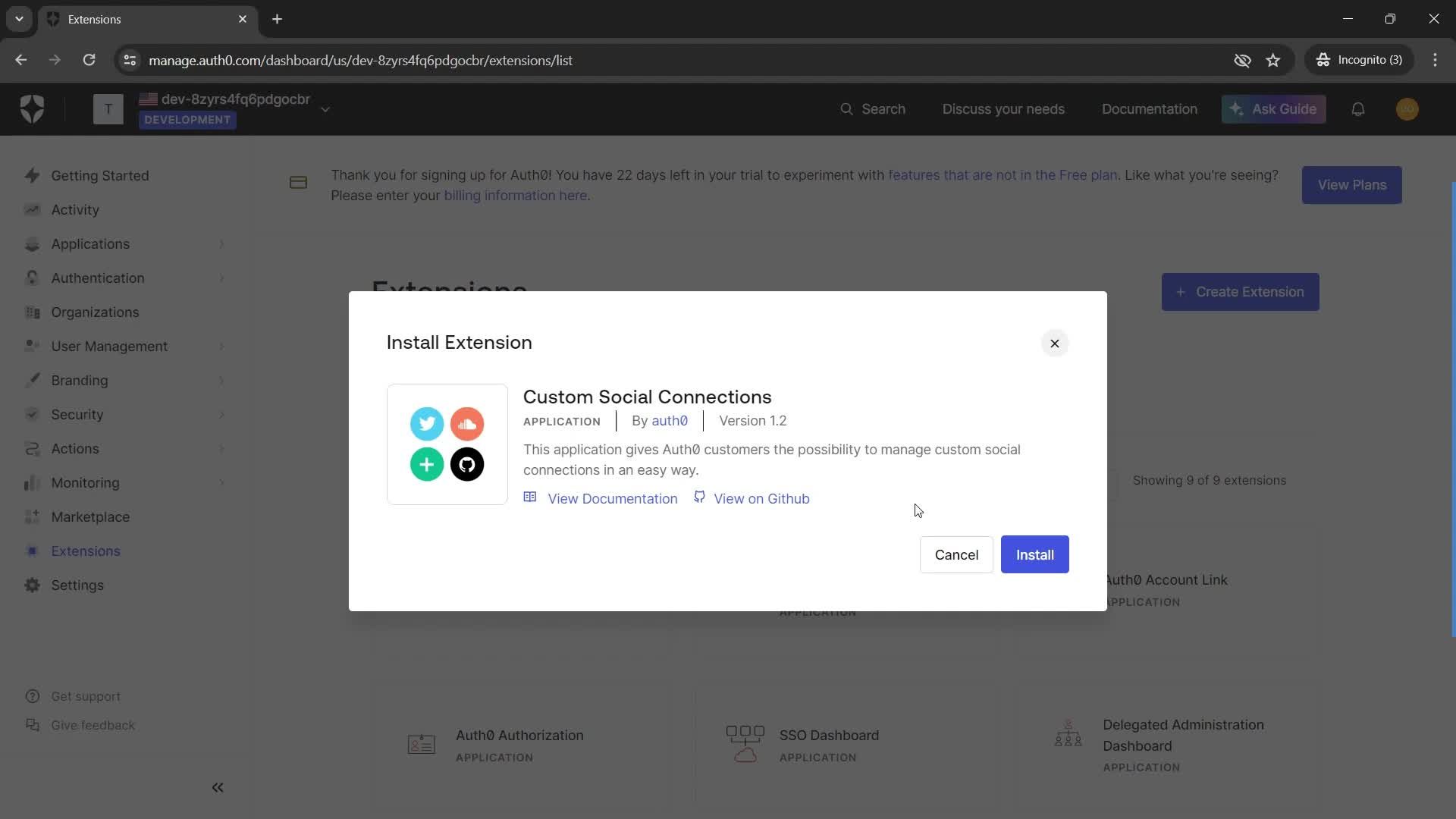The width and height of the screenshot is (1456, 819).
Task: Click the Activity chart icon
Action: [x=32, y=209]
